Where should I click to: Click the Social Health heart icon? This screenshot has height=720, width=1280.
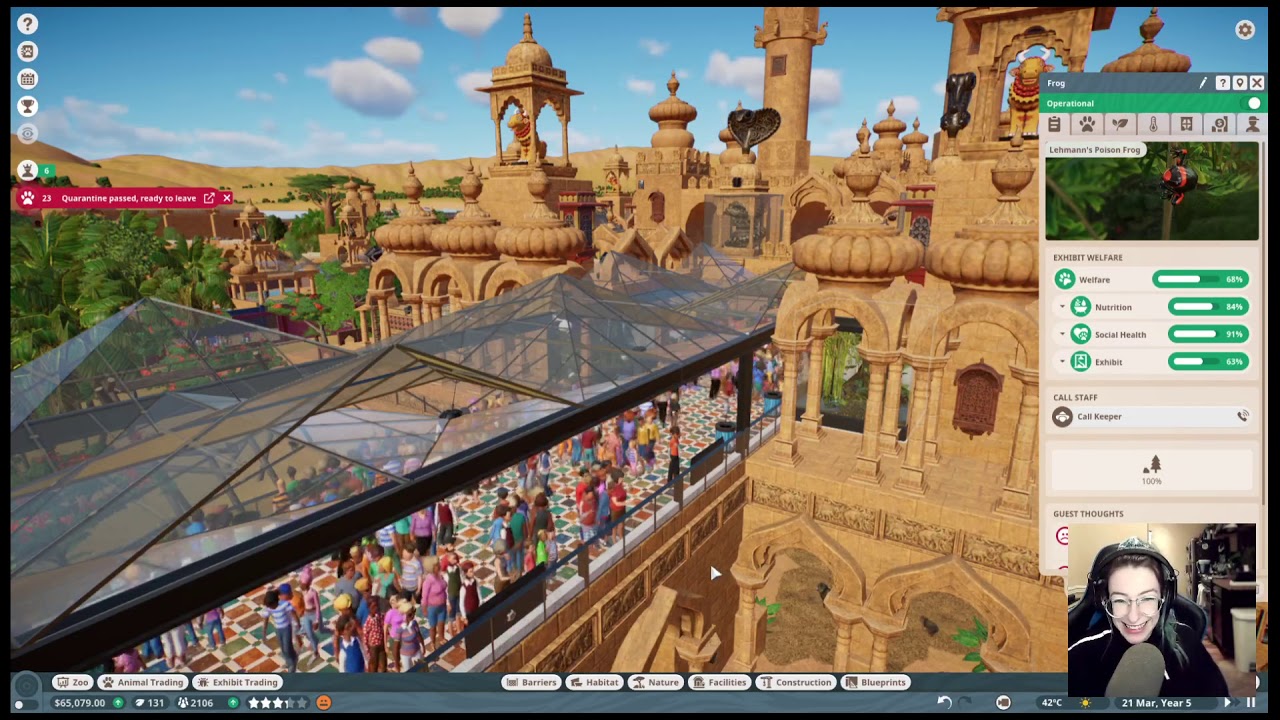1080,334
